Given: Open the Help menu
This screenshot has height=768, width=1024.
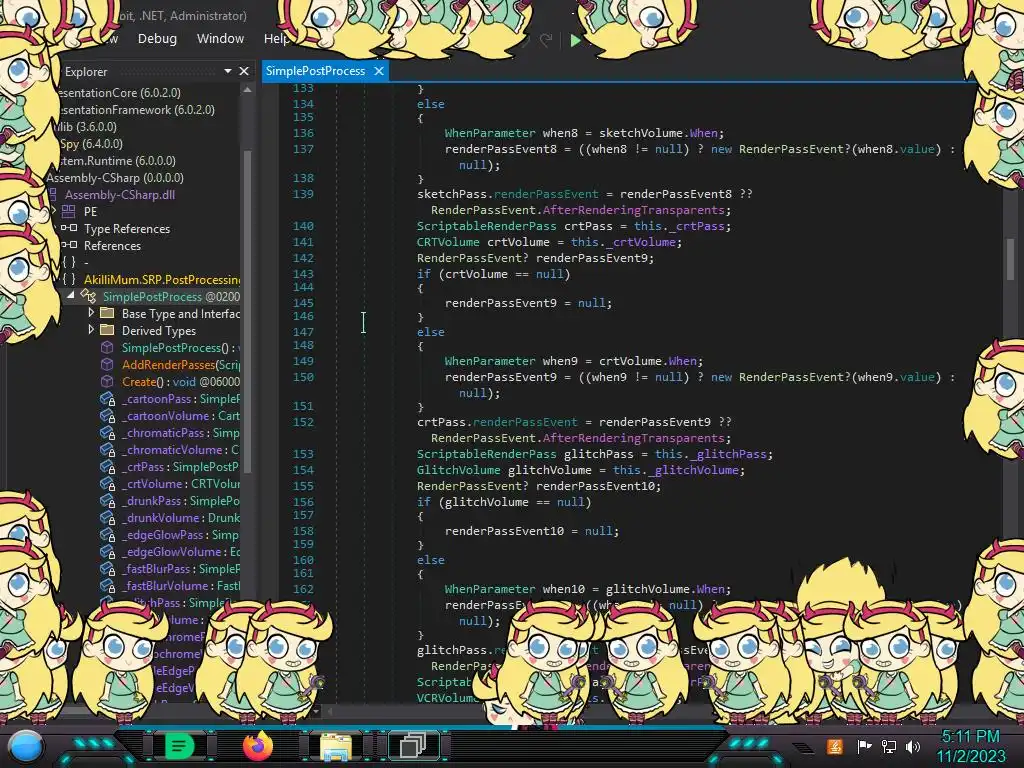Looking at the screenshot, I should click(x=276, y=39).
